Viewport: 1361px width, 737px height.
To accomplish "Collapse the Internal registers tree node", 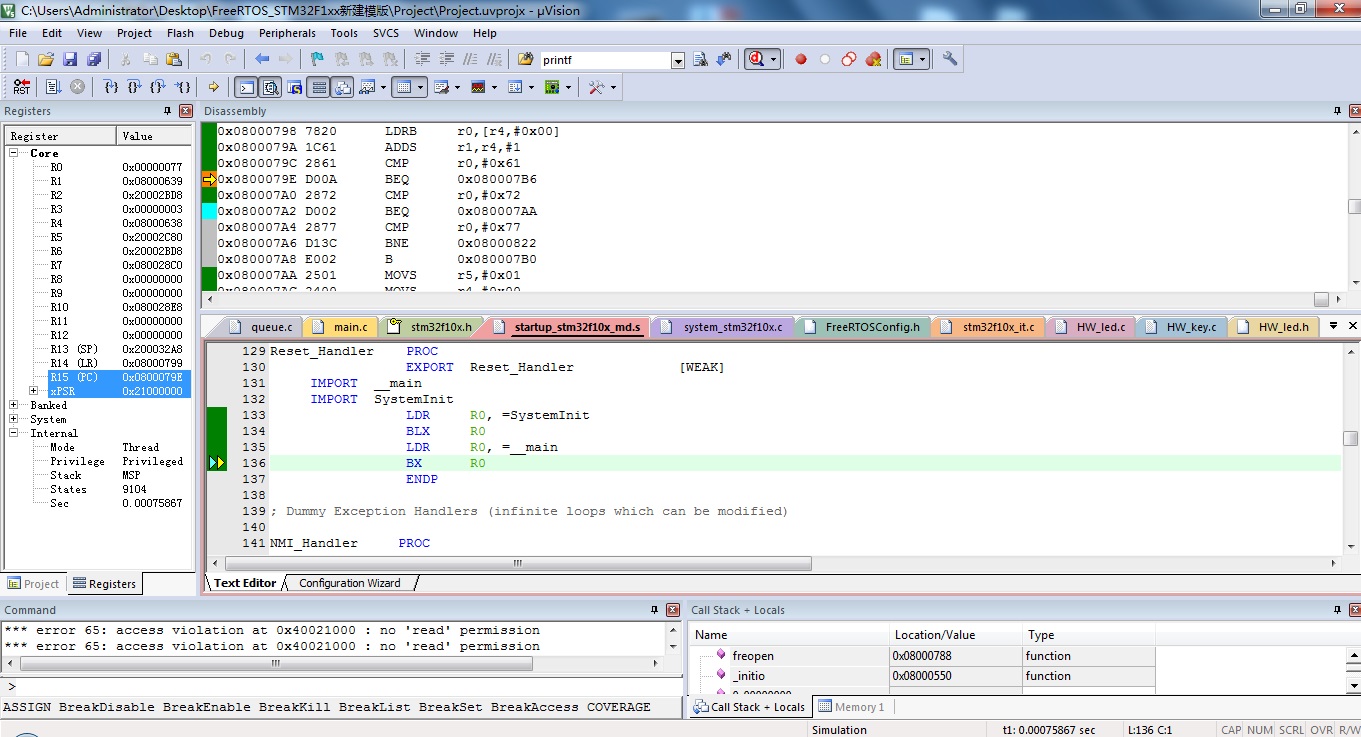I will [15, 433].
